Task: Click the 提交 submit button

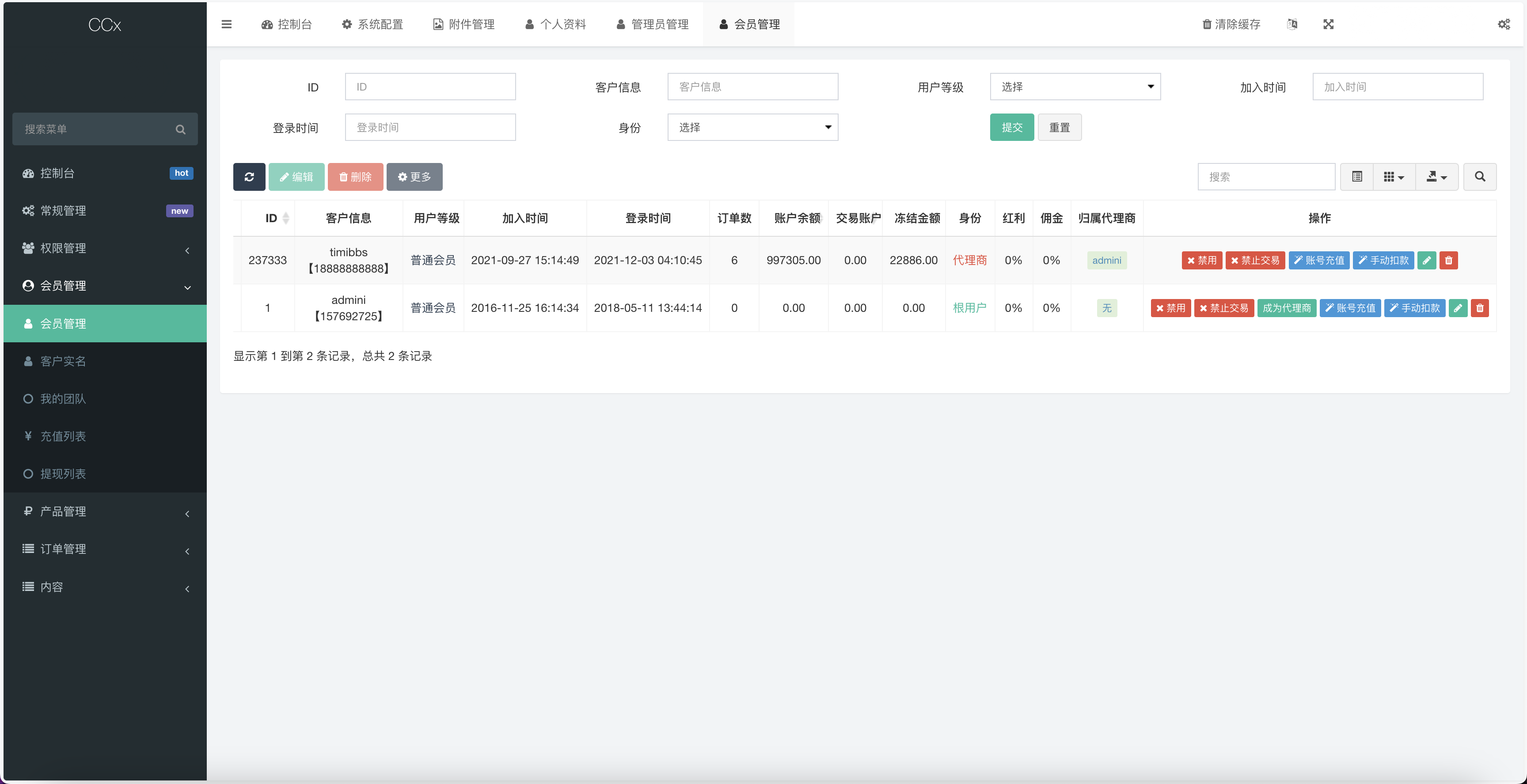Action: (1011, 127)
